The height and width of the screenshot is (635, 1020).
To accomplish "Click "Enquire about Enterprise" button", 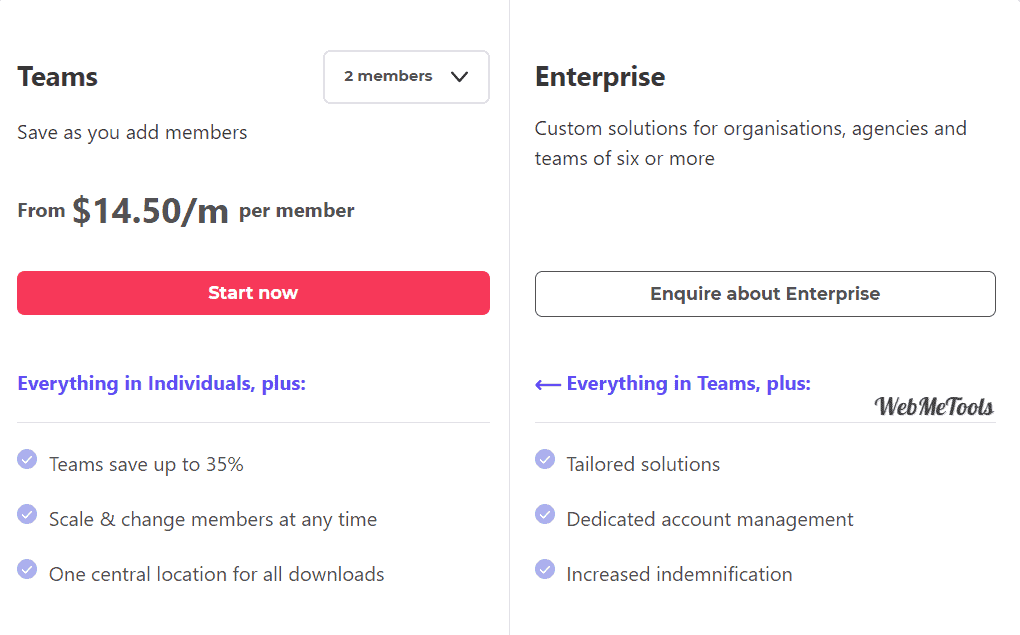I will (765, 294).
